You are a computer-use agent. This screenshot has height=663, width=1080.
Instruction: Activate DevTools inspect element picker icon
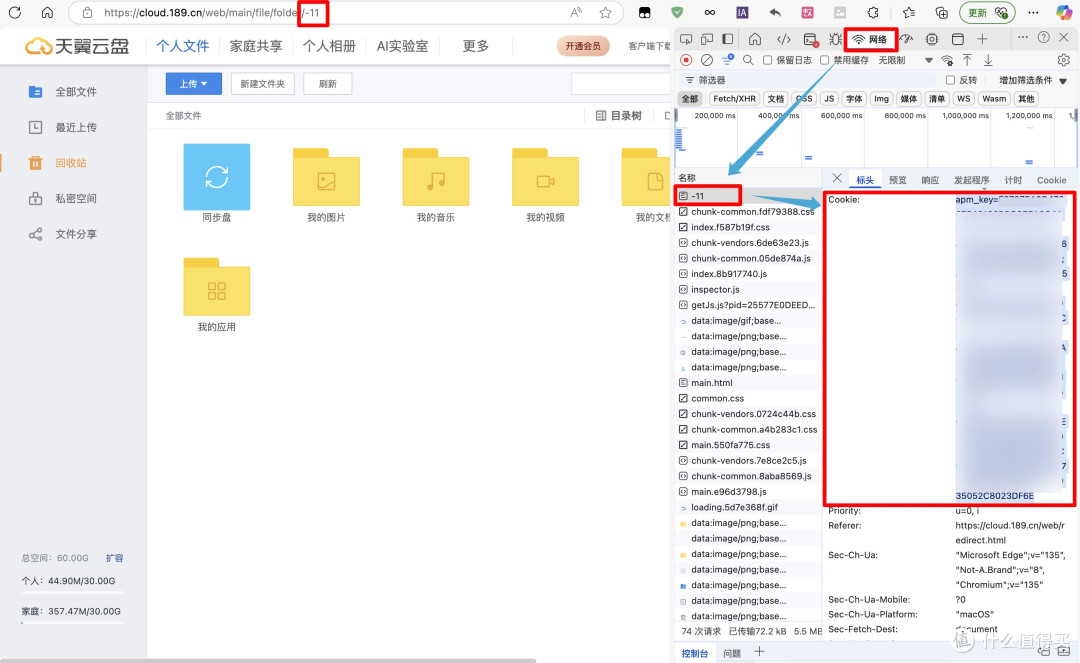coord(686,39)
